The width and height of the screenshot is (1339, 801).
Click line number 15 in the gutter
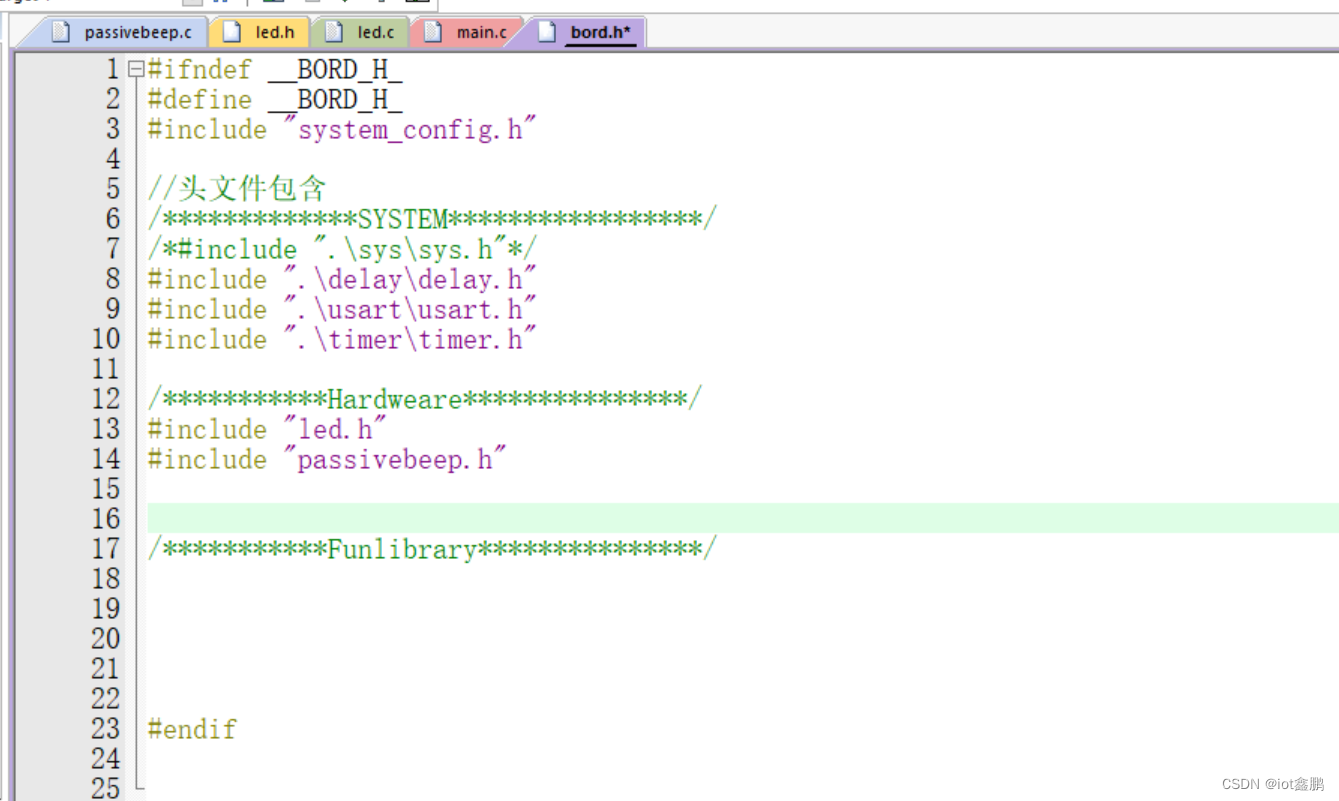tap(106, 489)
